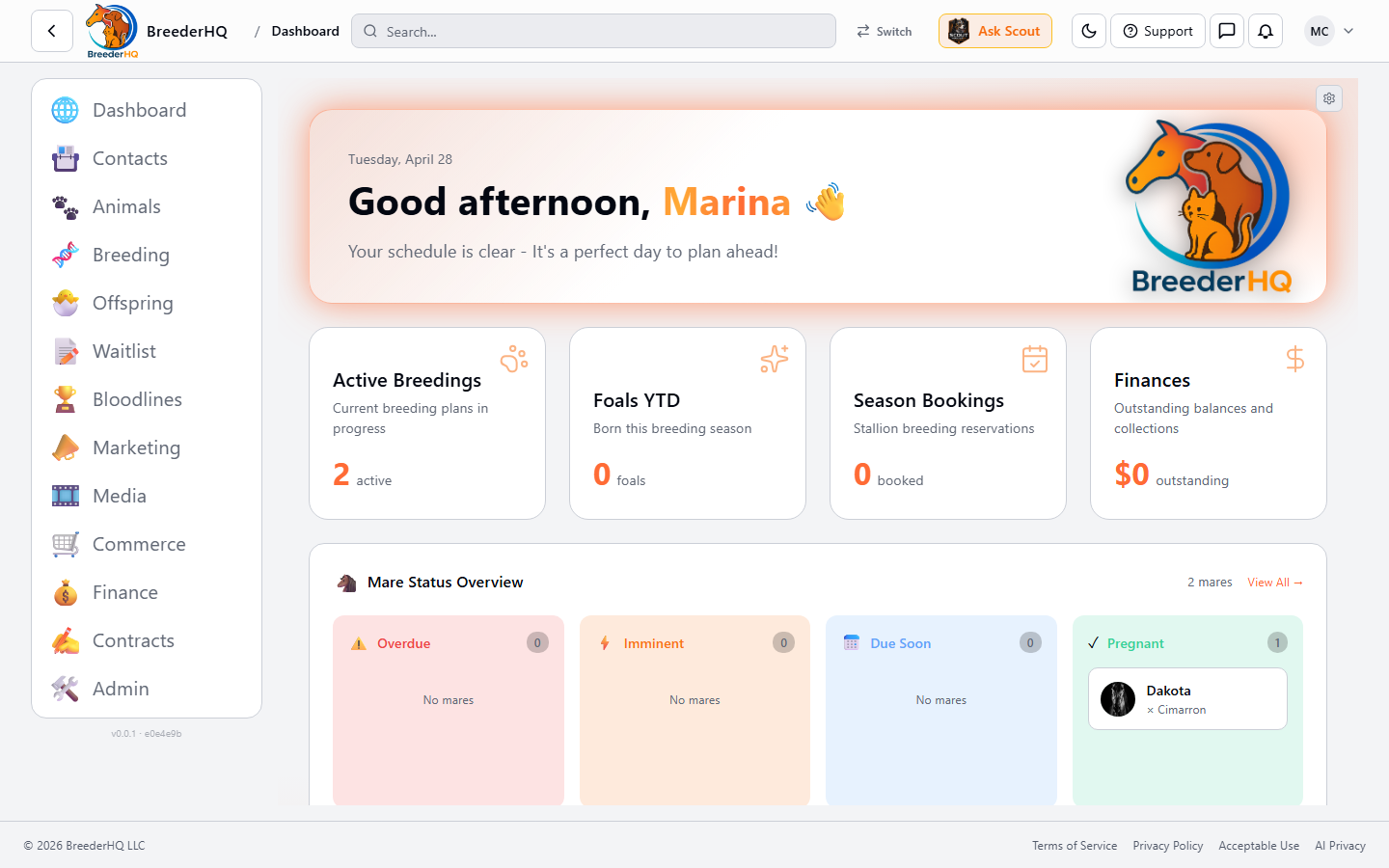Click the Animals paw icon
1389x868 pixels.
click(x=66, y=206)
